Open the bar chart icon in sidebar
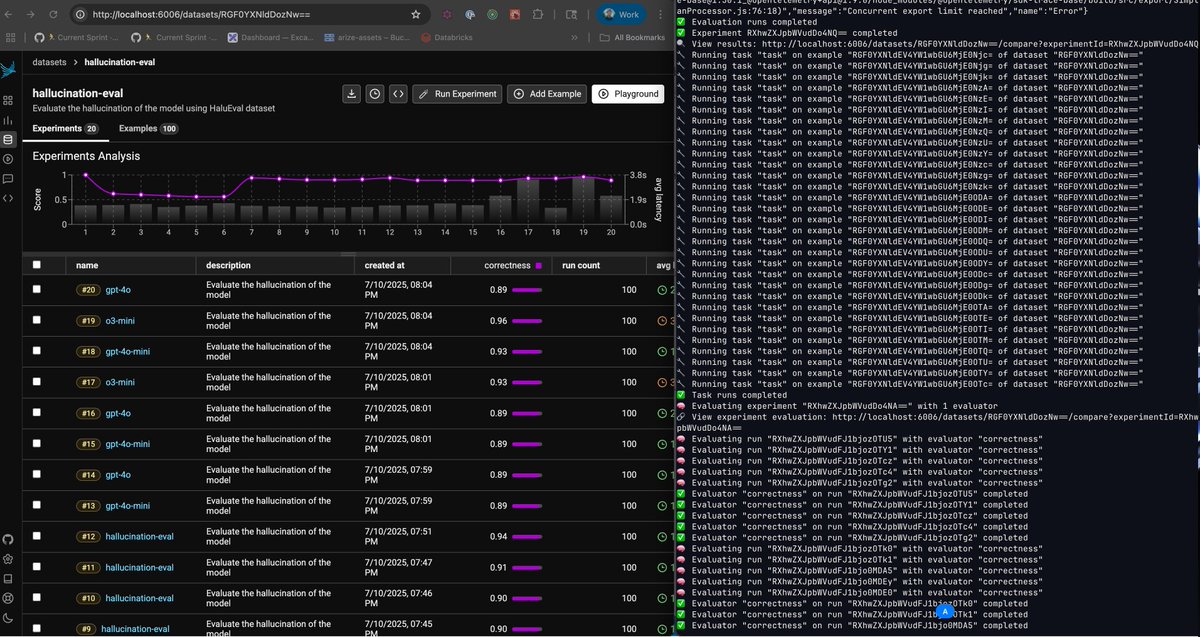 click(8, 121)
